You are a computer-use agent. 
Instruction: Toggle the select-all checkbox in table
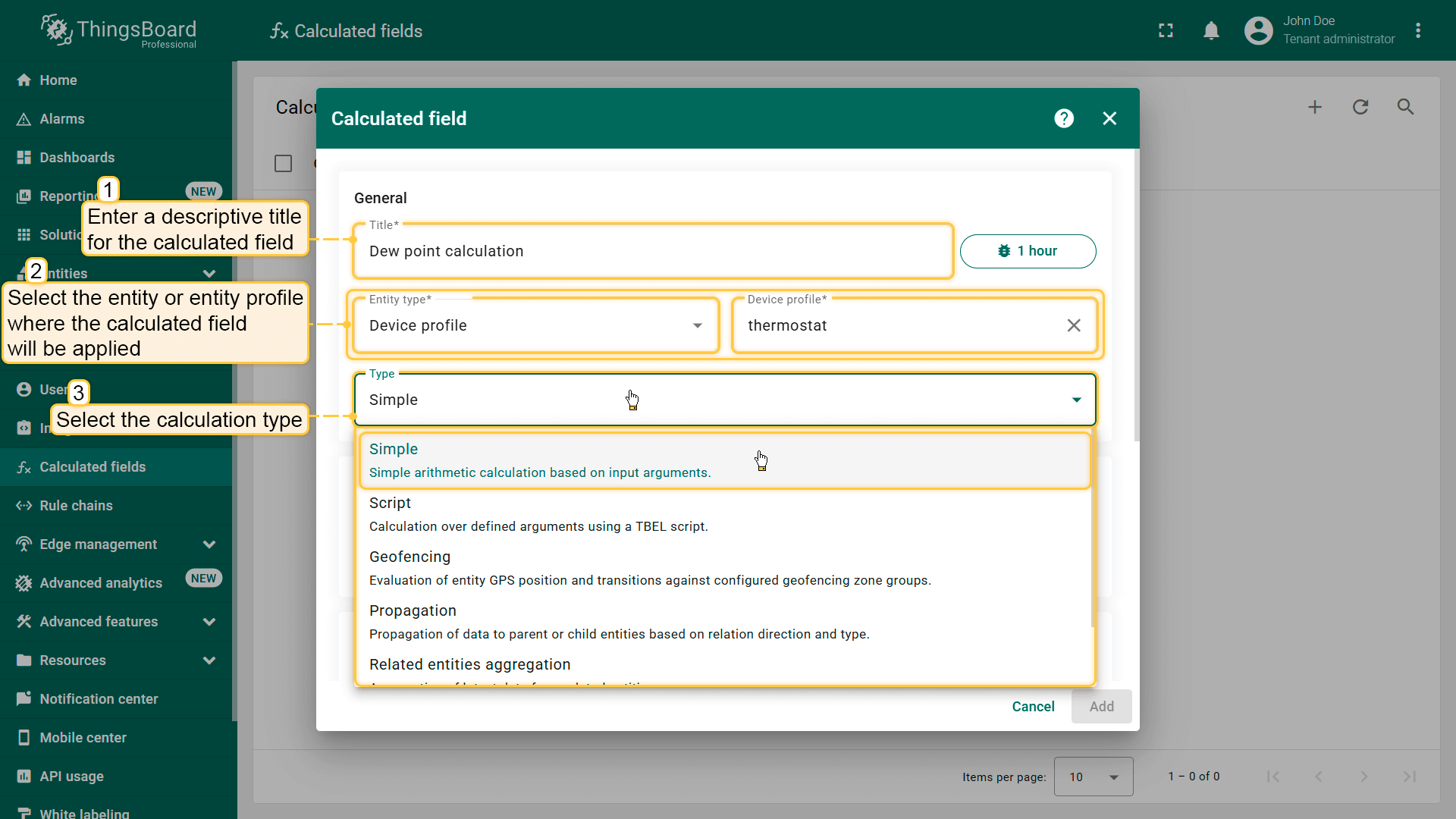tap(283, 163)
